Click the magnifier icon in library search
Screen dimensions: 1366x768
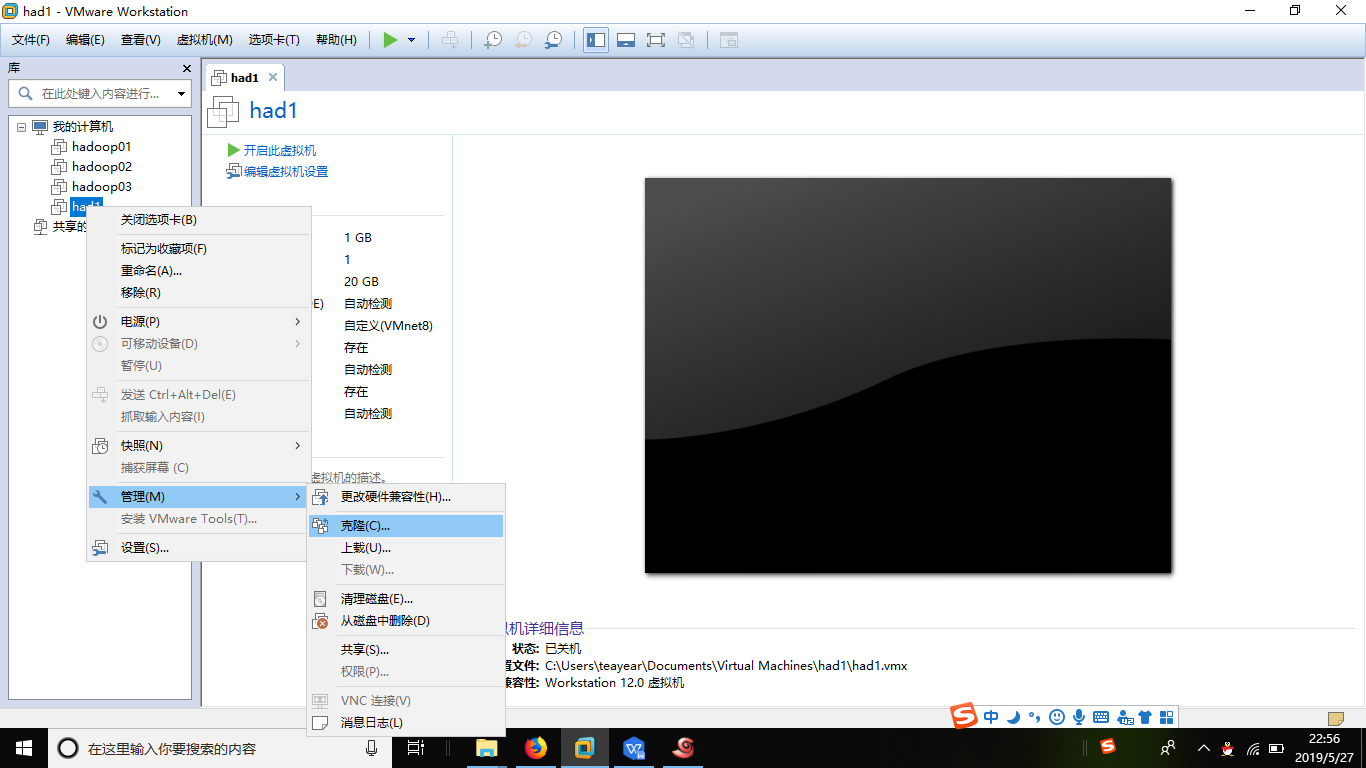(26, 93)
